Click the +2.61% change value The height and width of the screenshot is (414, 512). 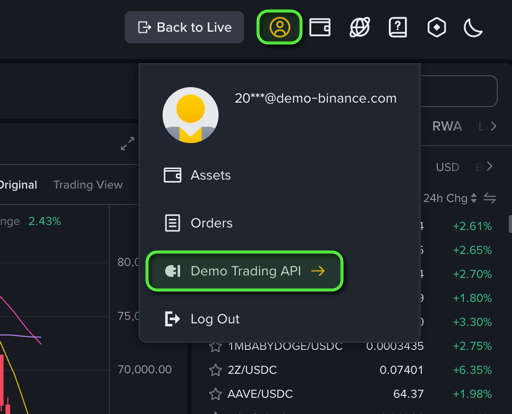point(472,226)
